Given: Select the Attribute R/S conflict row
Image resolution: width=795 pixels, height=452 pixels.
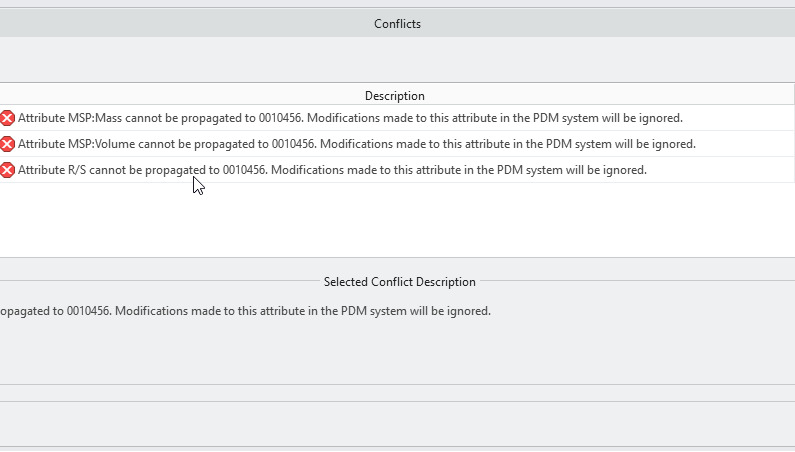Looking at the screenshot, I should (x=332, y=170).
